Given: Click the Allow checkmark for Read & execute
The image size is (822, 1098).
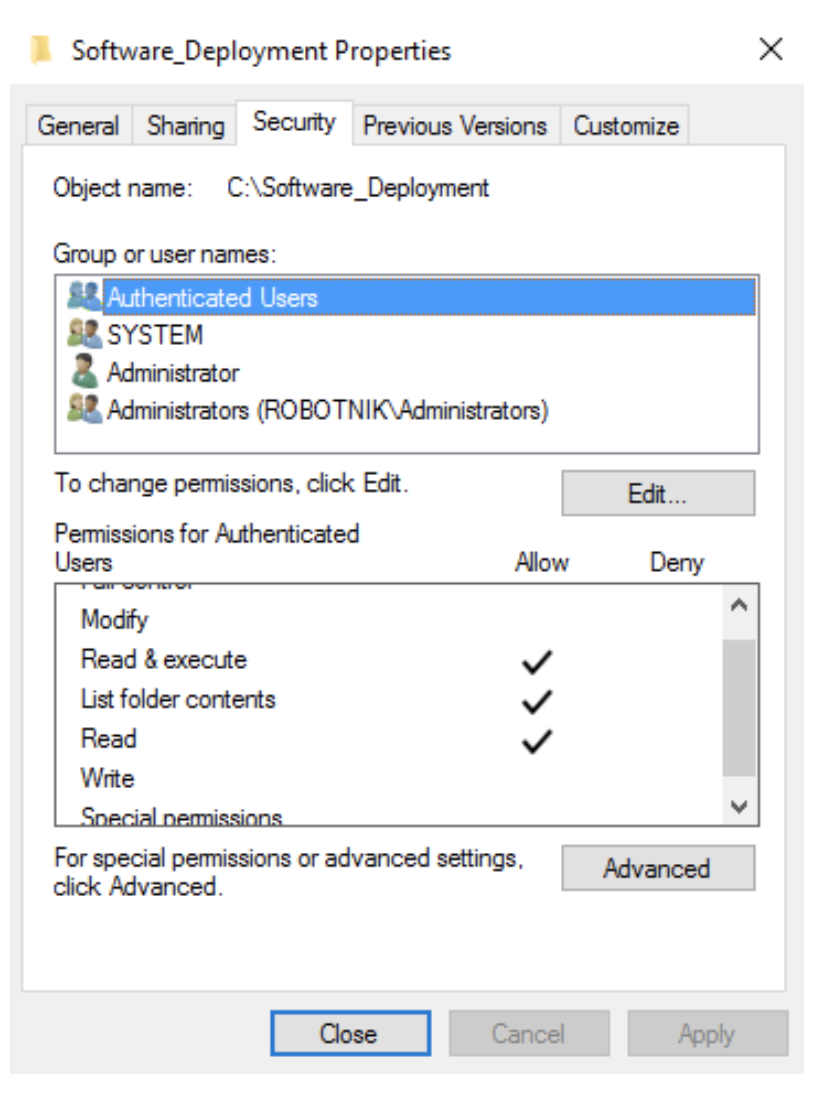Looking at the screenshot, I should coord(537,661).
